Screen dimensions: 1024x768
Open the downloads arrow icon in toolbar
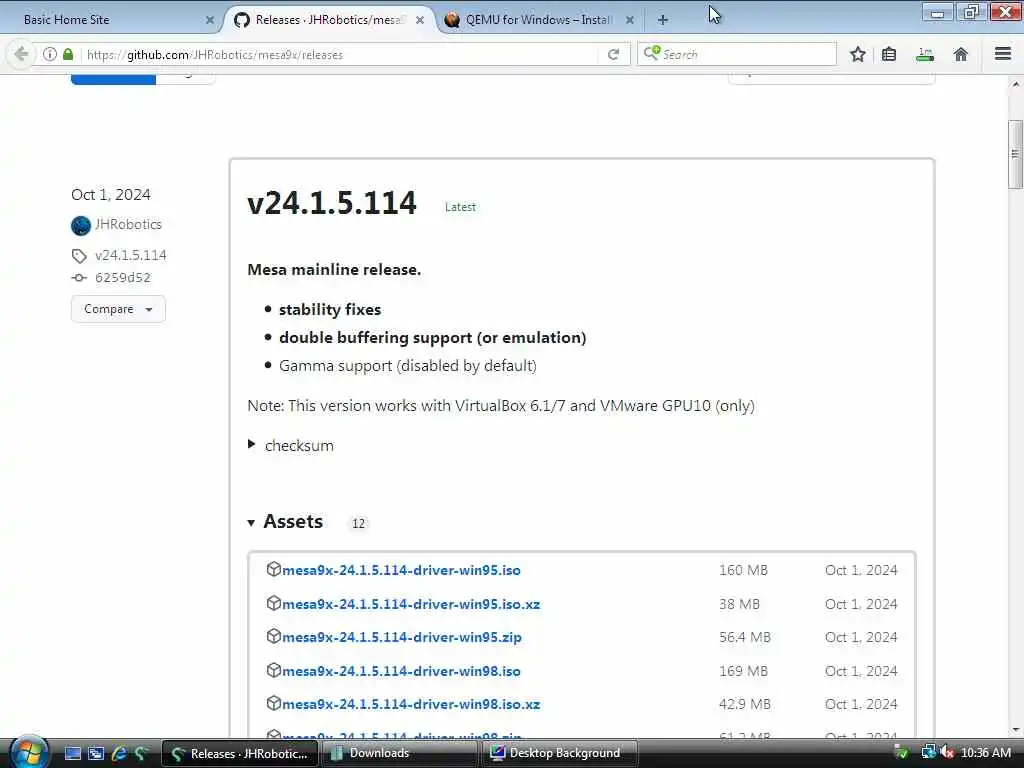[925, 54]
